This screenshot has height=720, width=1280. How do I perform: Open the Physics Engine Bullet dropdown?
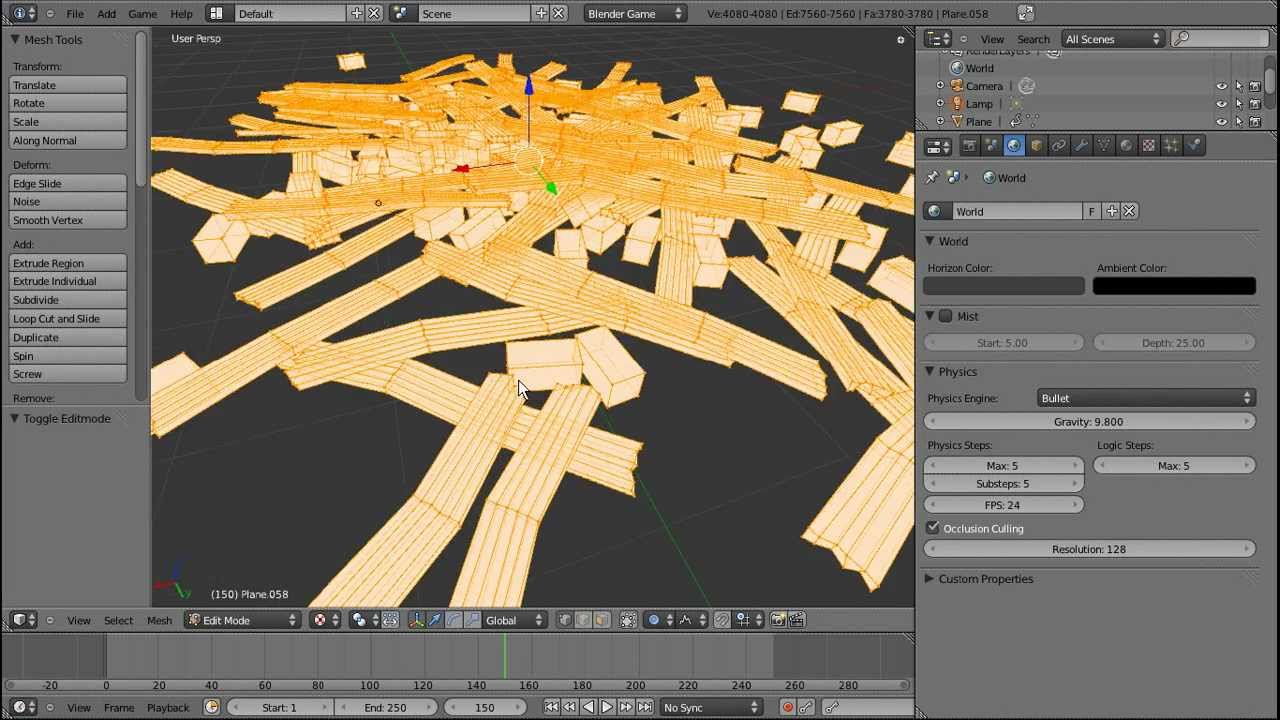tap(1146, 398)
